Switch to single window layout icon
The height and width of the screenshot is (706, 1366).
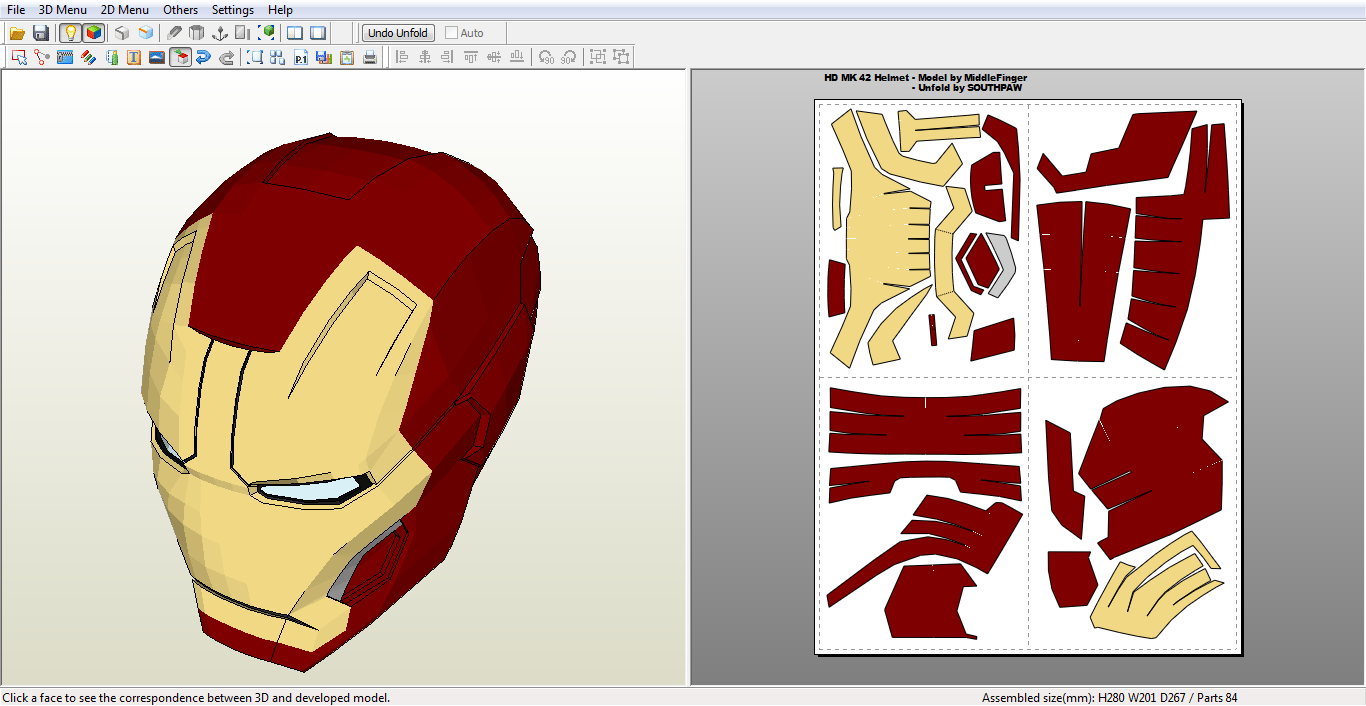pyautogui.click(x=318, y=33)
